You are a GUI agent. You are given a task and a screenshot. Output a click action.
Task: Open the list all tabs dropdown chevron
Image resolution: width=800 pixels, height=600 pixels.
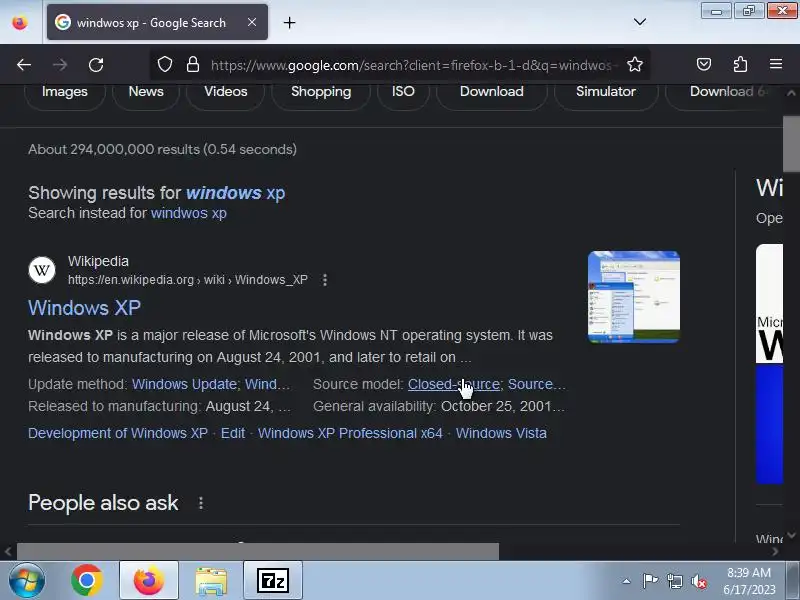640,22
